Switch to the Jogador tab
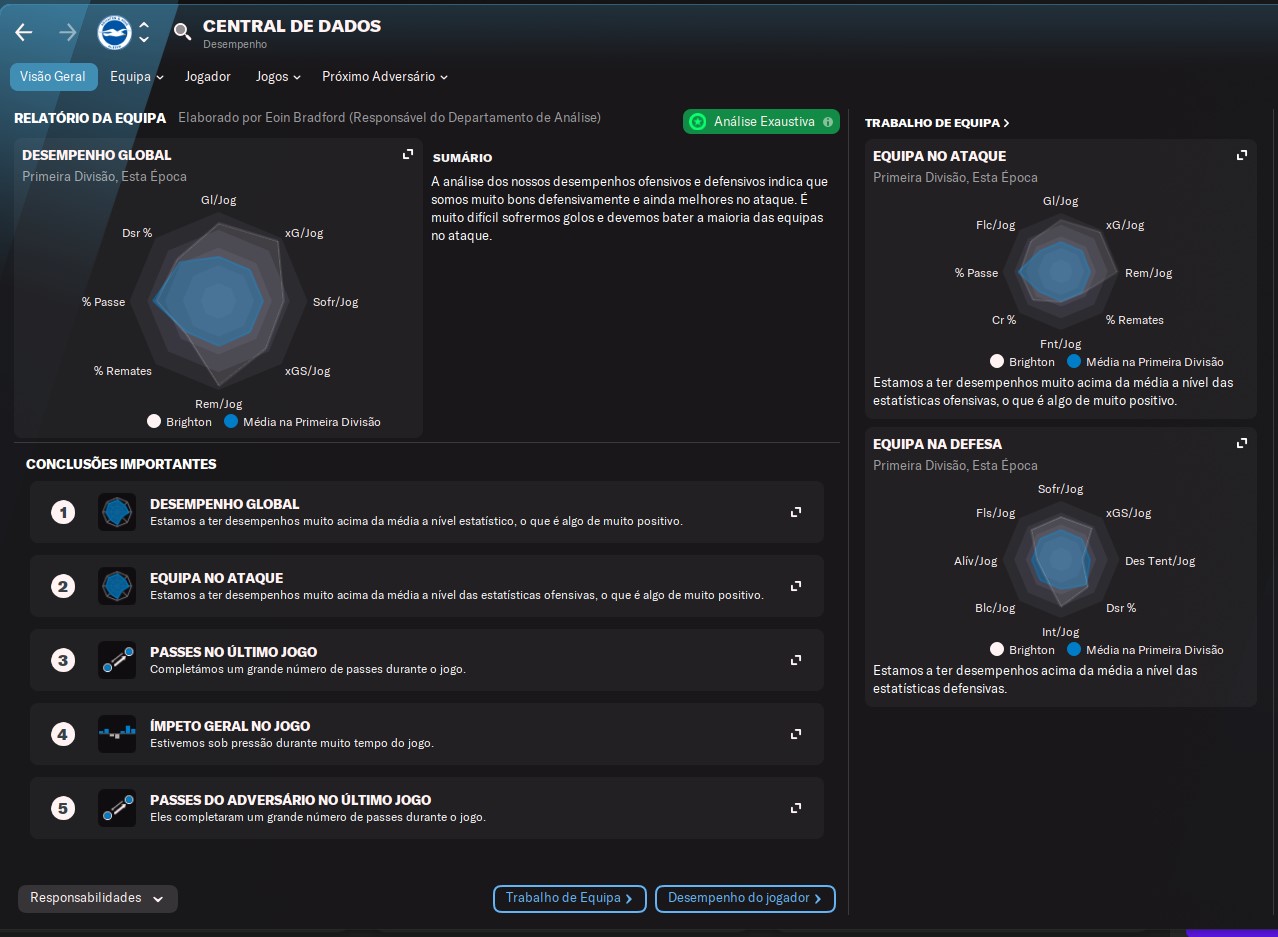The width and height of the screenshot is (1278, 937). [208, 77]
